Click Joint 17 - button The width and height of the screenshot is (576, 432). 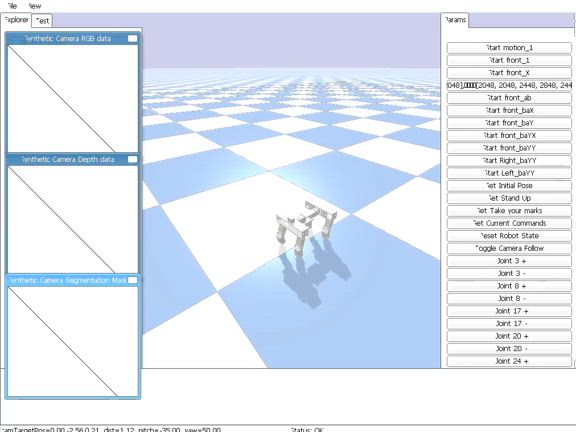point(509,323)
